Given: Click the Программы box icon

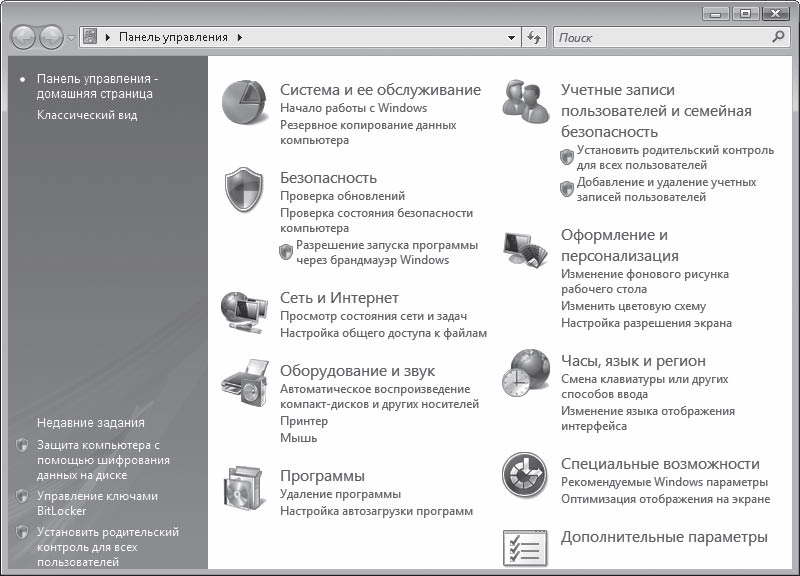Looking at the screenshot, I should (243, 488).
